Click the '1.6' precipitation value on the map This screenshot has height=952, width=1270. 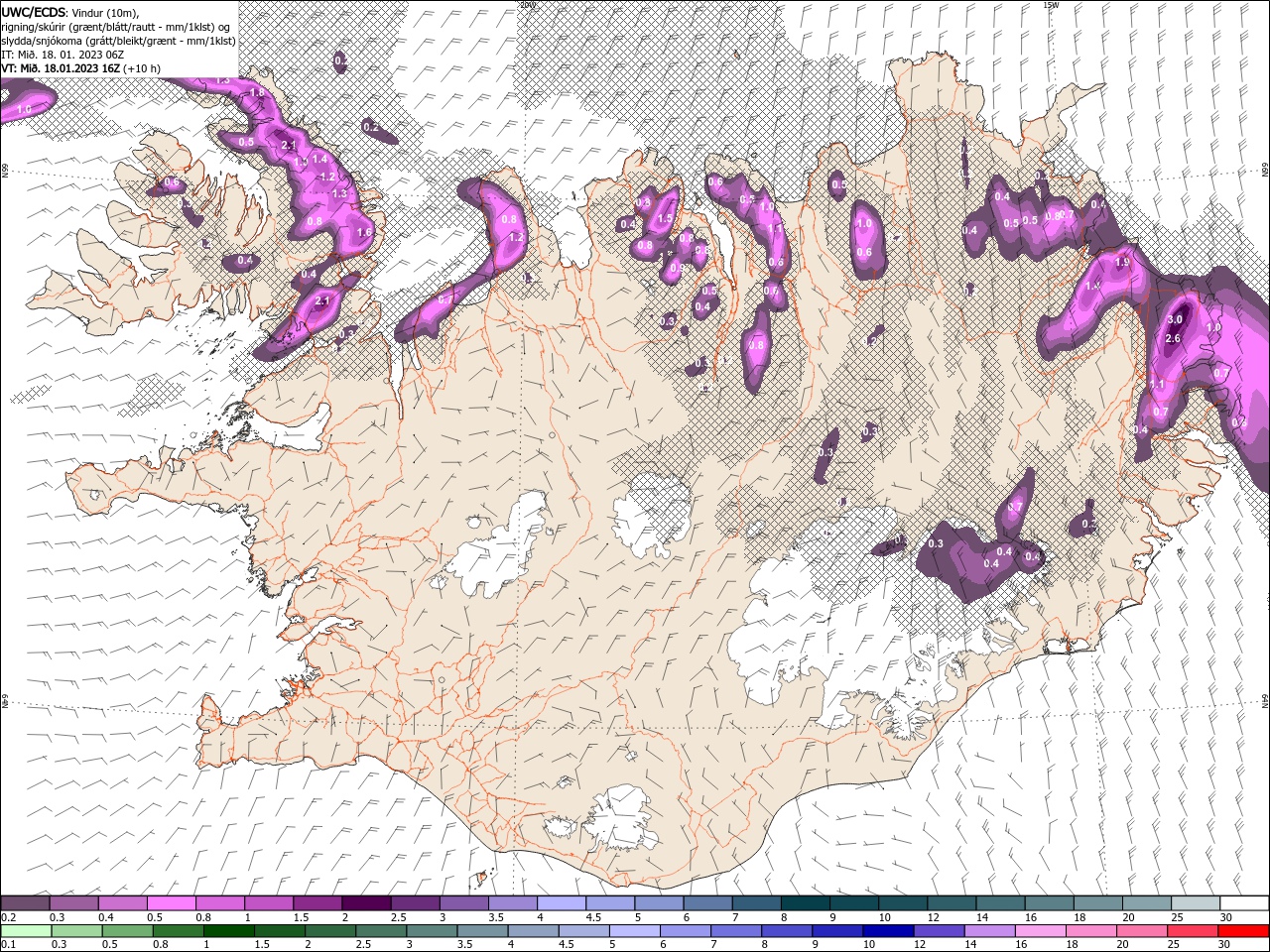(x=364, y=233)
